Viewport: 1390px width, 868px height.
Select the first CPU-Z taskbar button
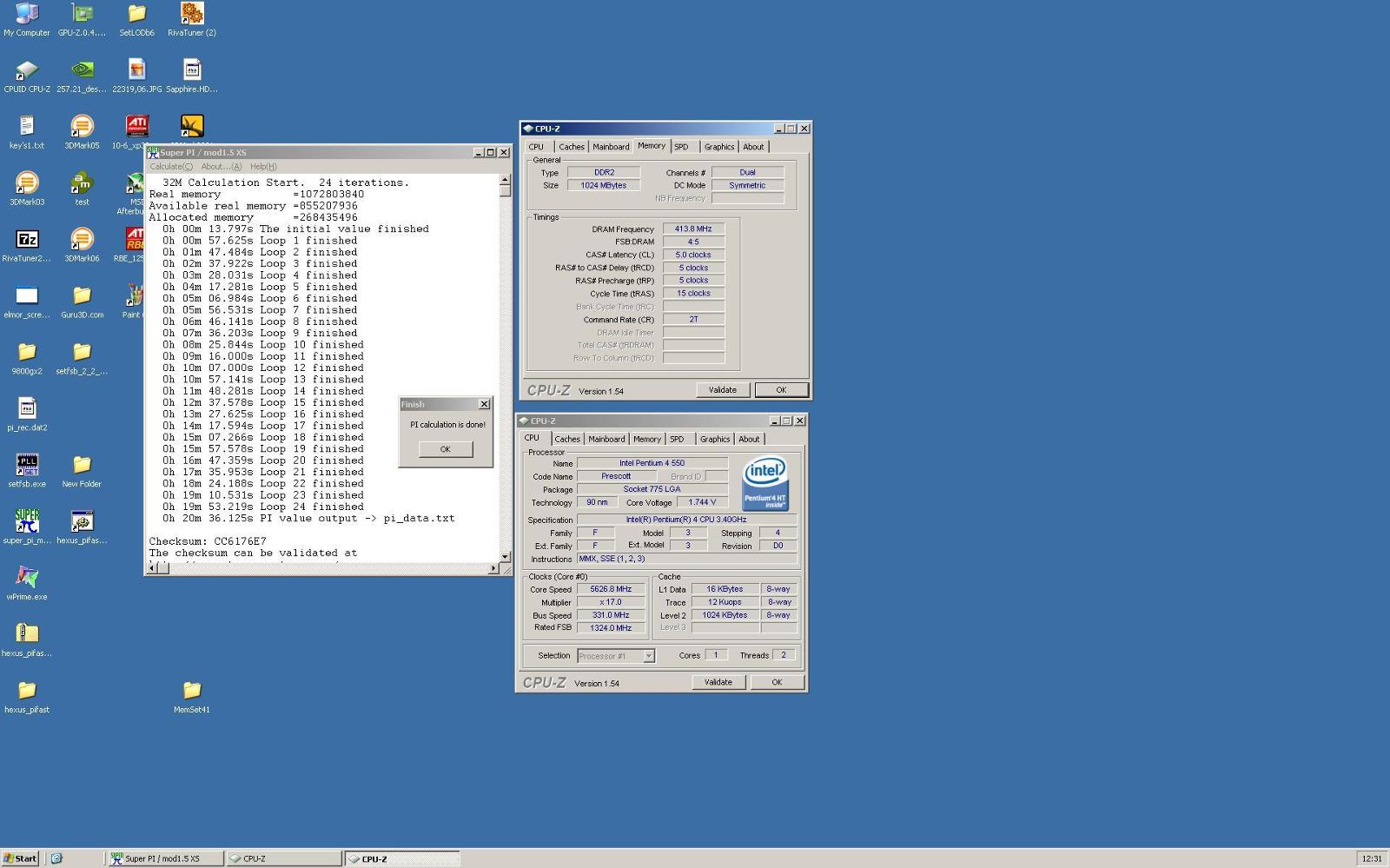click(x=284, y=858)
